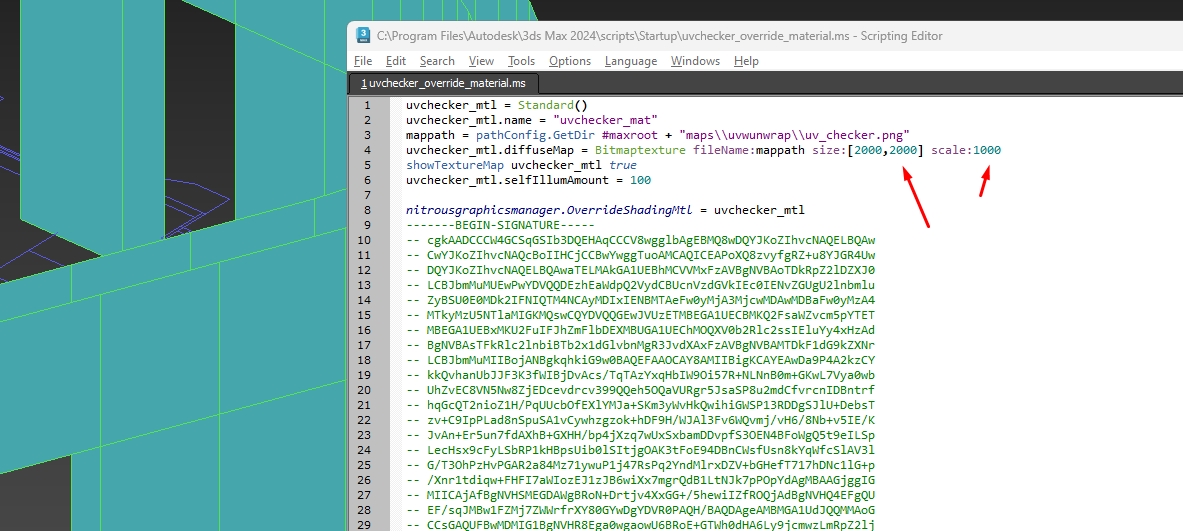Image resolution: width=1183 pixels, height=531 pixels.
Task: Click nitrousgraphicsmanager.OverrideShadingMtl on line 8
Action: point(549,210)
